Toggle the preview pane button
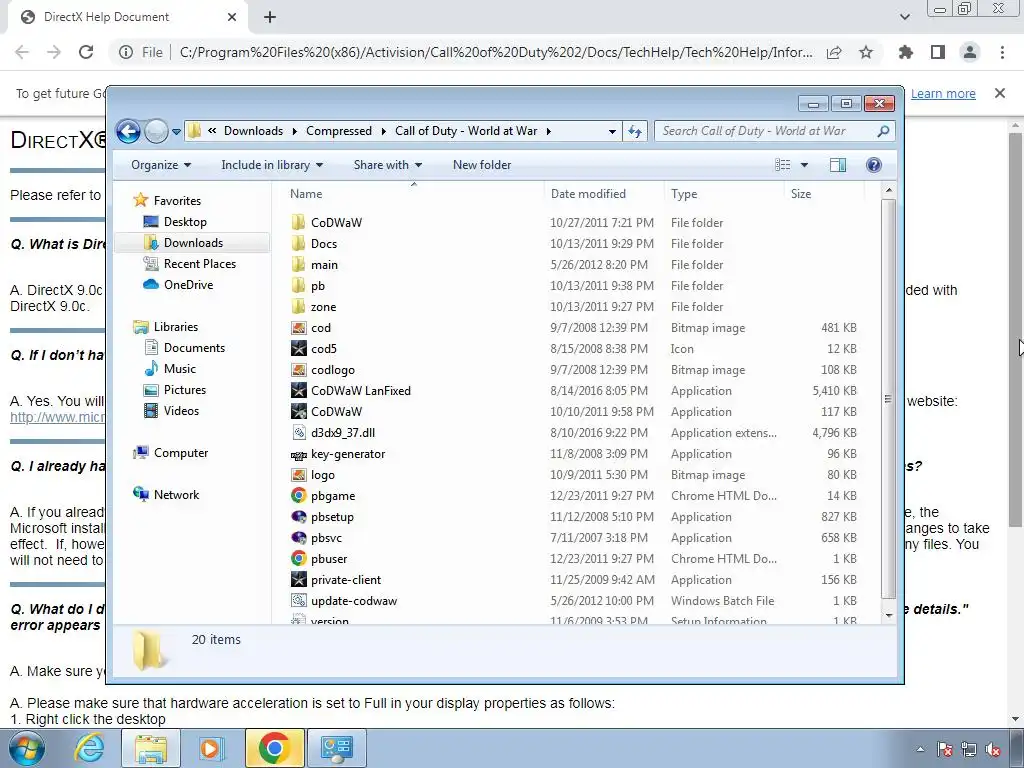The image size is (1024, 768). 838,165
